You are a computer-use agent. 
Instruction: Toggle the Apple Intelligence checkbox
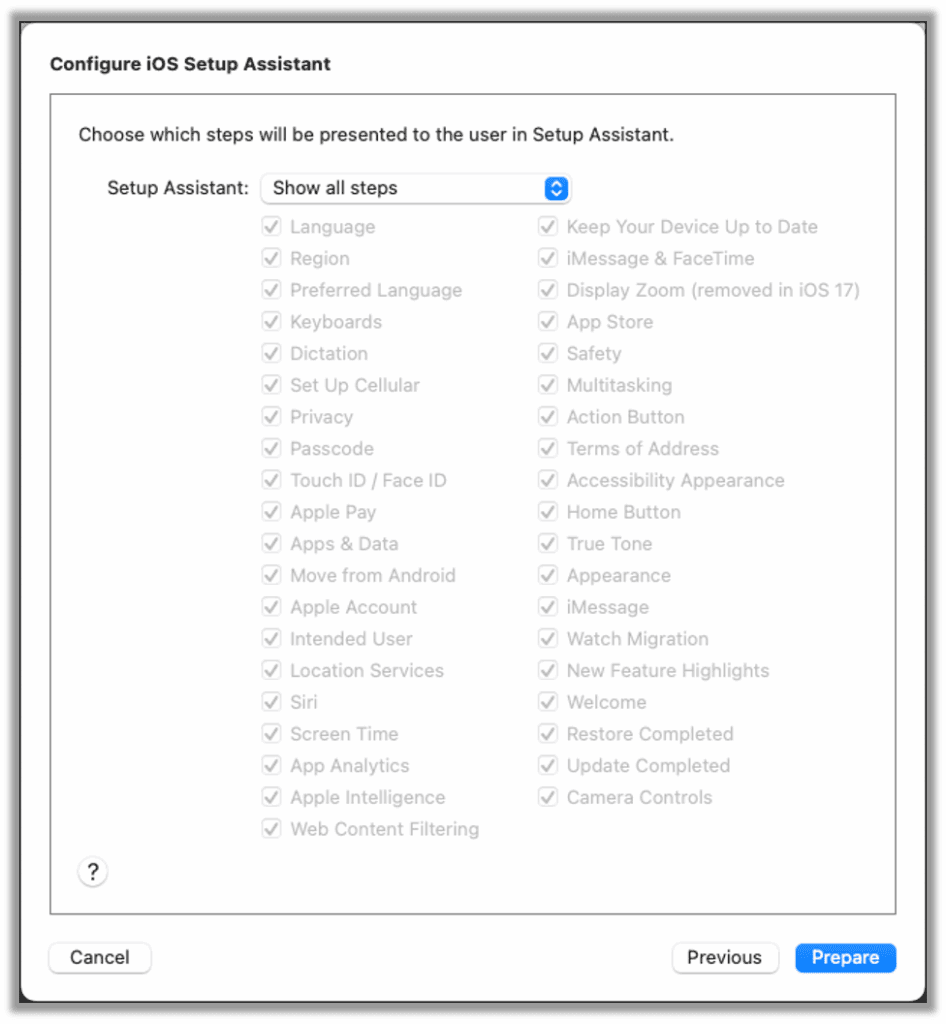pyautogui.click(x=270, y=797)
